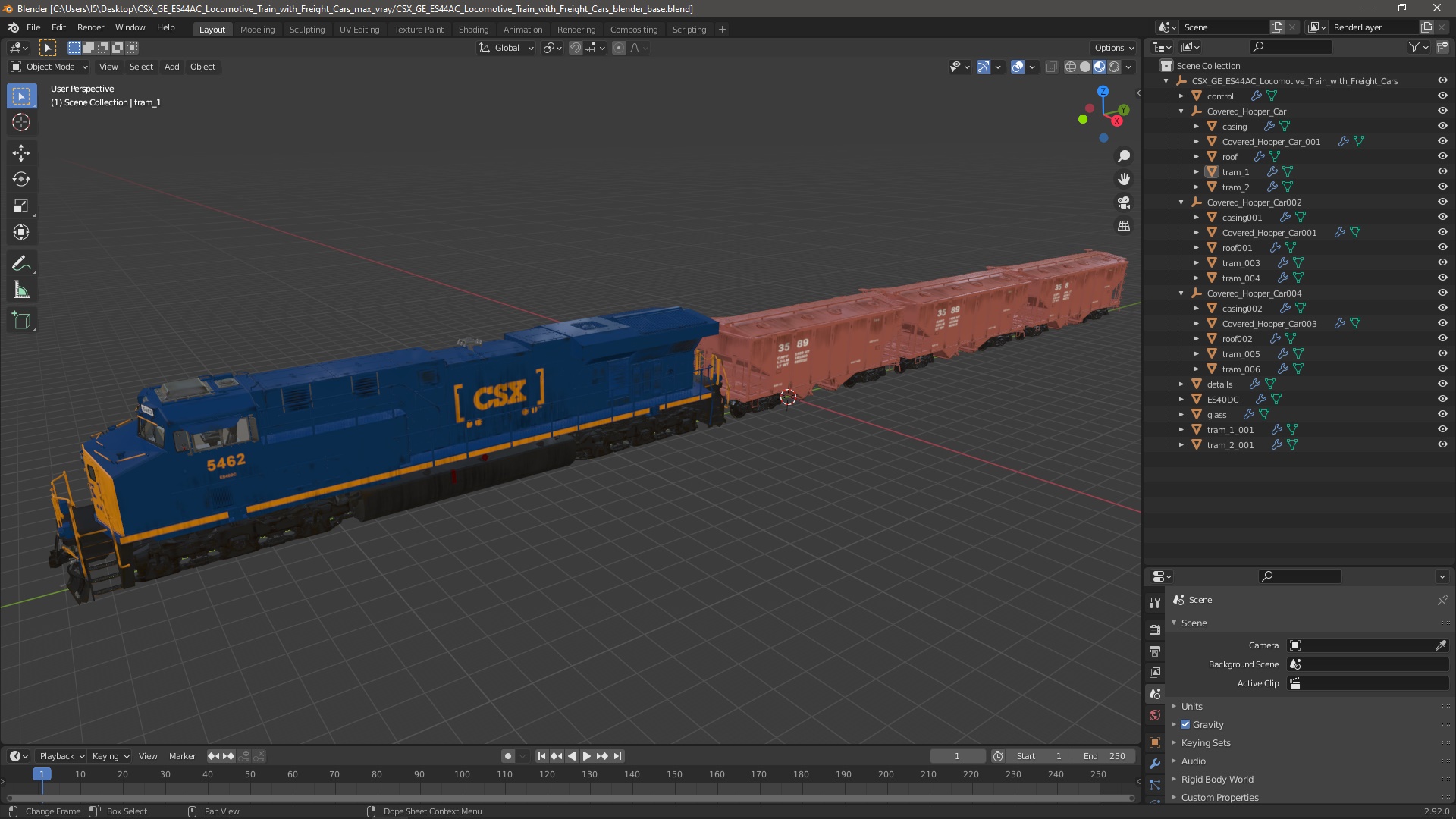This screenshot has height=819, width=1456.
Task: Open the View Layer properties tab
Action: point(1155,673)
